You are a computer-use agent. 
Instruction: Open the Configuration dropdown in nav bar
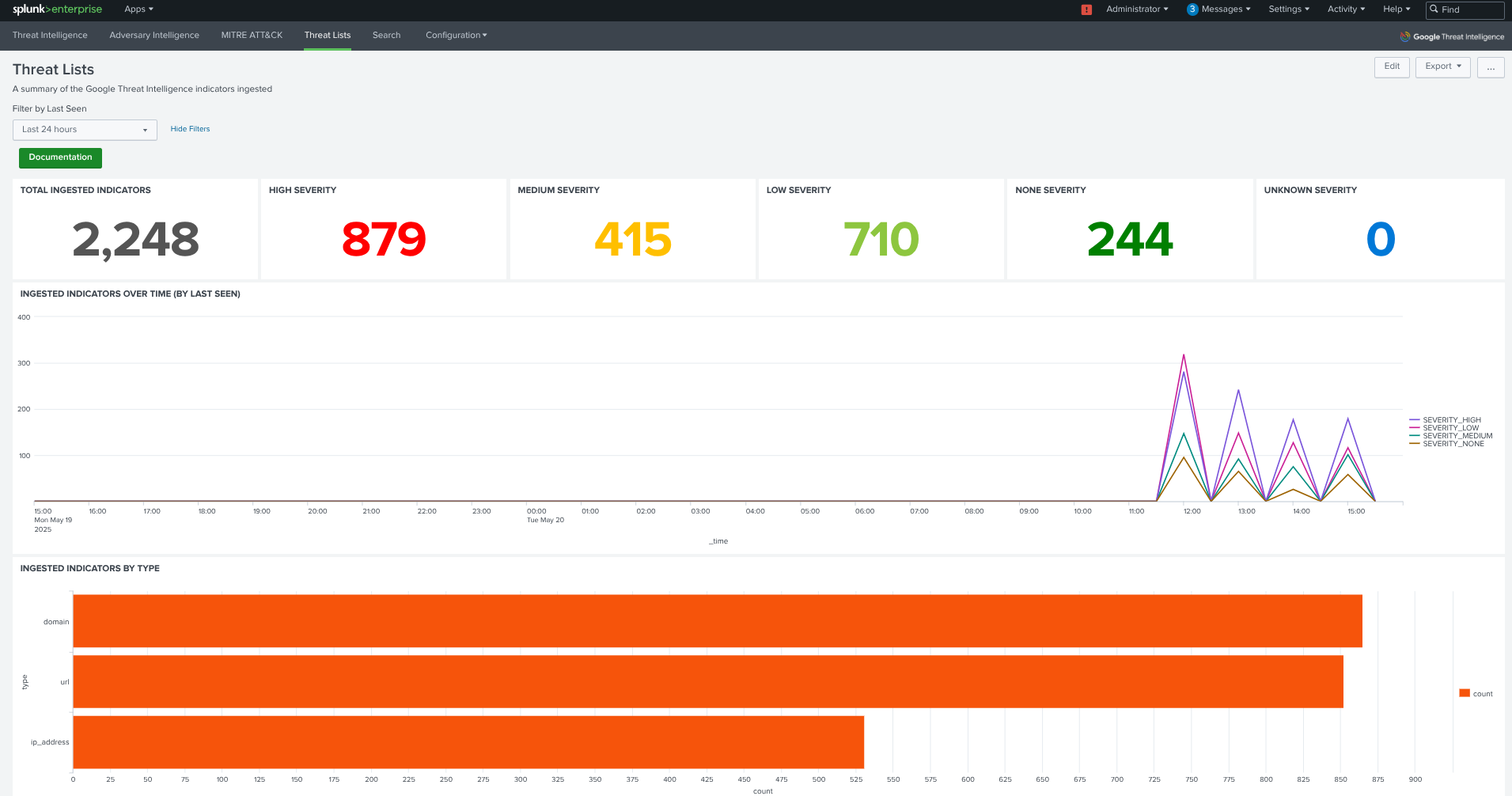pos(457,36)
